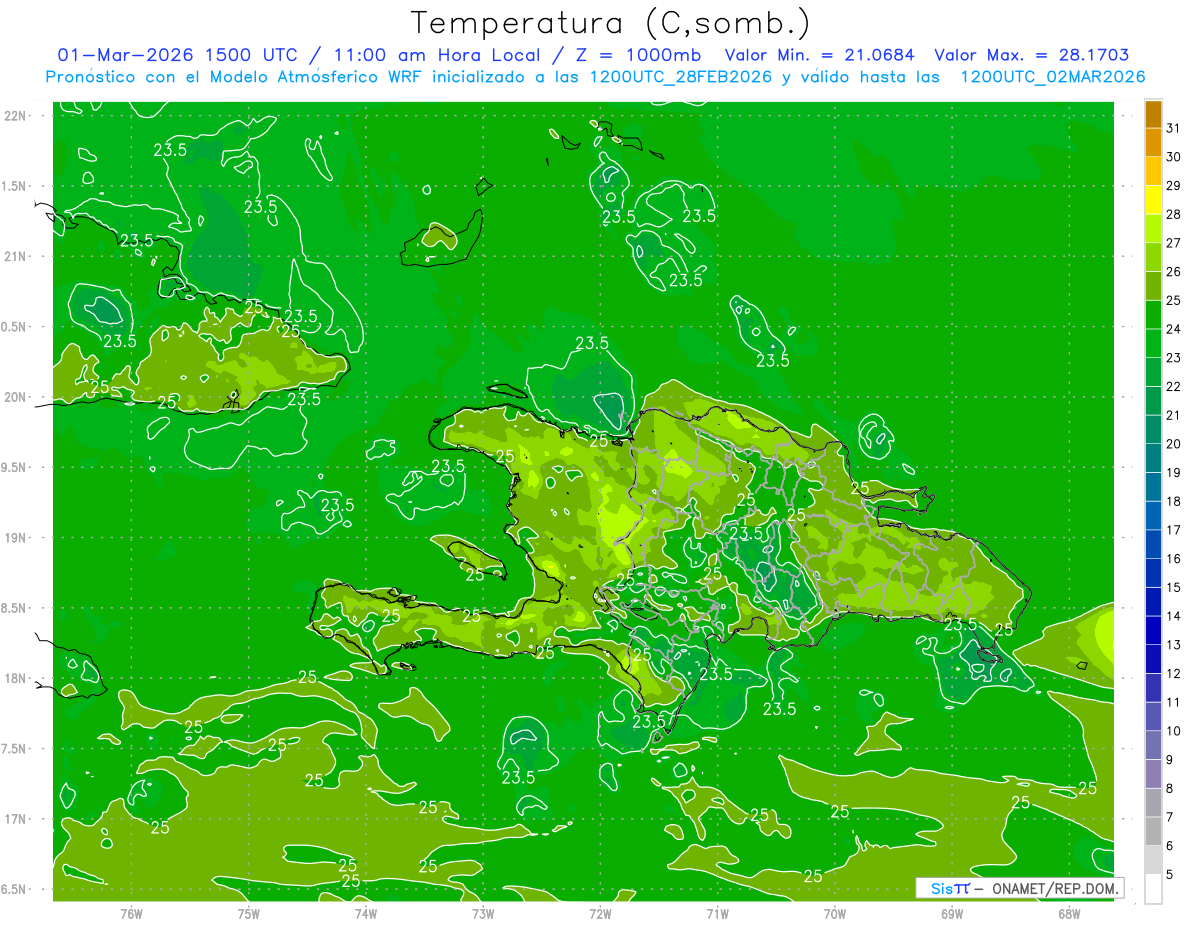This screenshot has height=927, width=1200.
Task: Select the dark blue swatch between 13 and 14
Action: [x=1153, y=630]
